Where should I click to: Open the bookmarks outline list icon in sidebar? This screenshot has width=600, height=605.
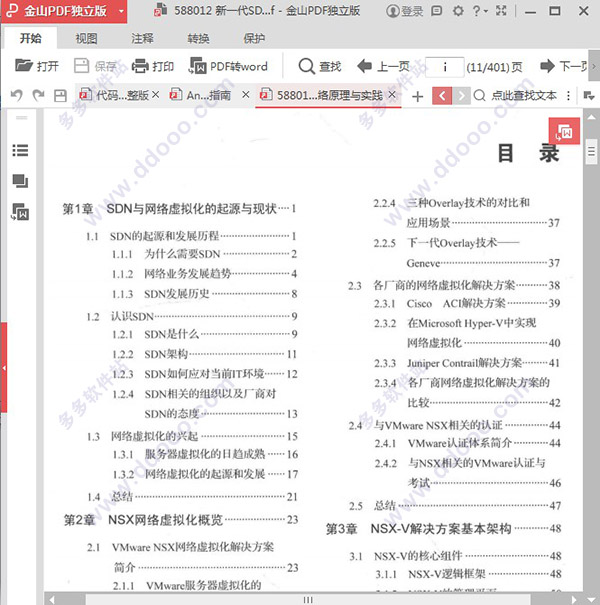coord(20,150)
